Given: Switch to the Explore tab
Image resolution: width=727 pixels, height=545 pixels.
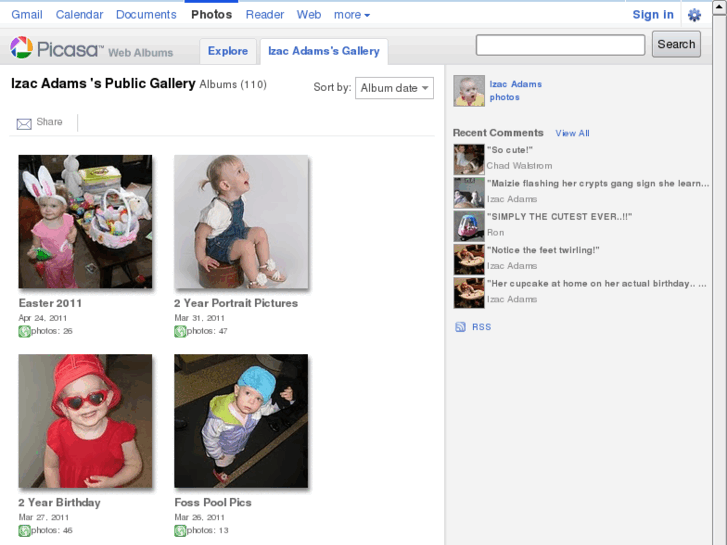Looking at the screenshot, I should 228,51.
